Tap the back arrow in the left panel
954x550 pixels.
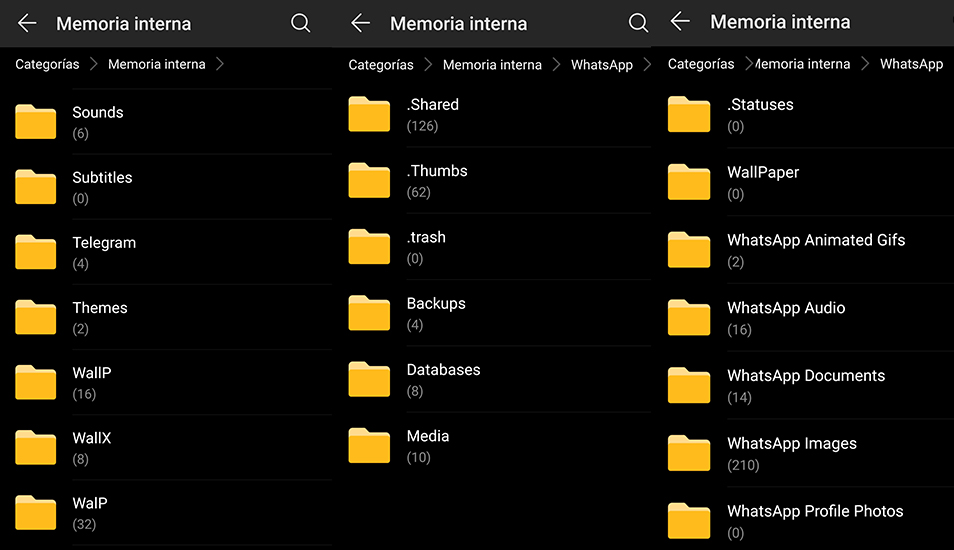(x=27, y=24)
